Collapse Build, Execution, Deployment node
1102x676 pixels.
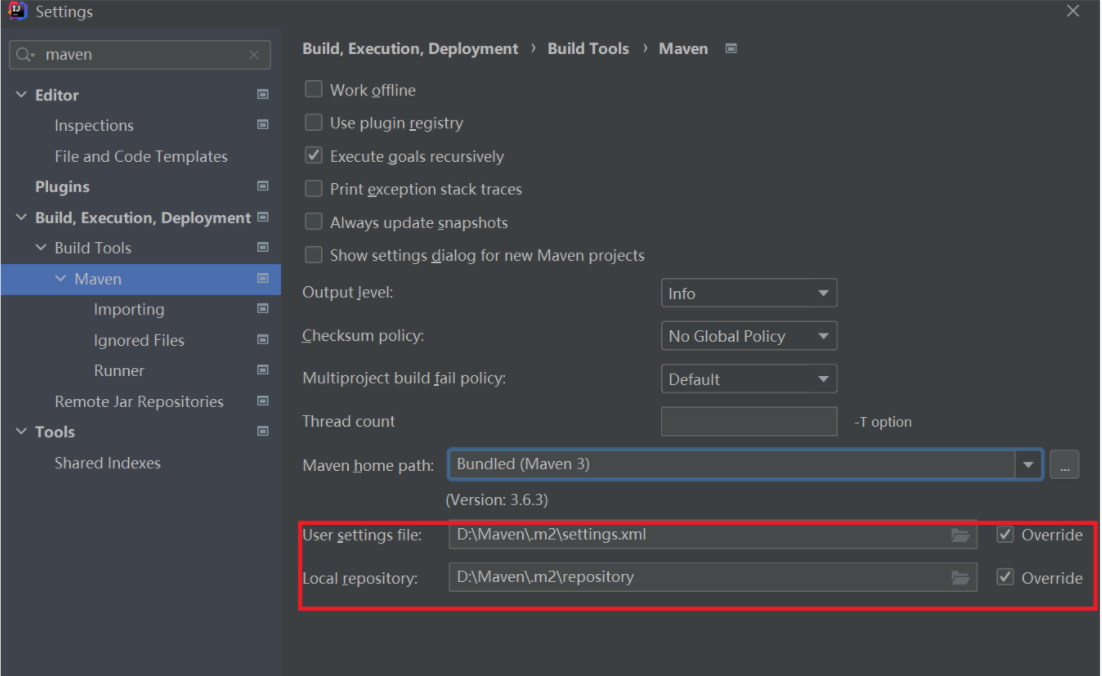click(21, 217)
